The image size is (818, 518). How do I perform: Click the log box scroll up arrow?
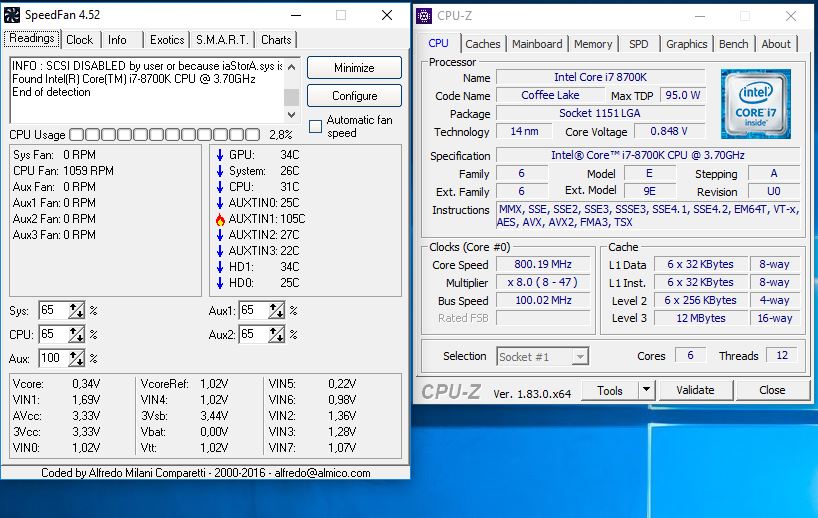tap(292, 67)
